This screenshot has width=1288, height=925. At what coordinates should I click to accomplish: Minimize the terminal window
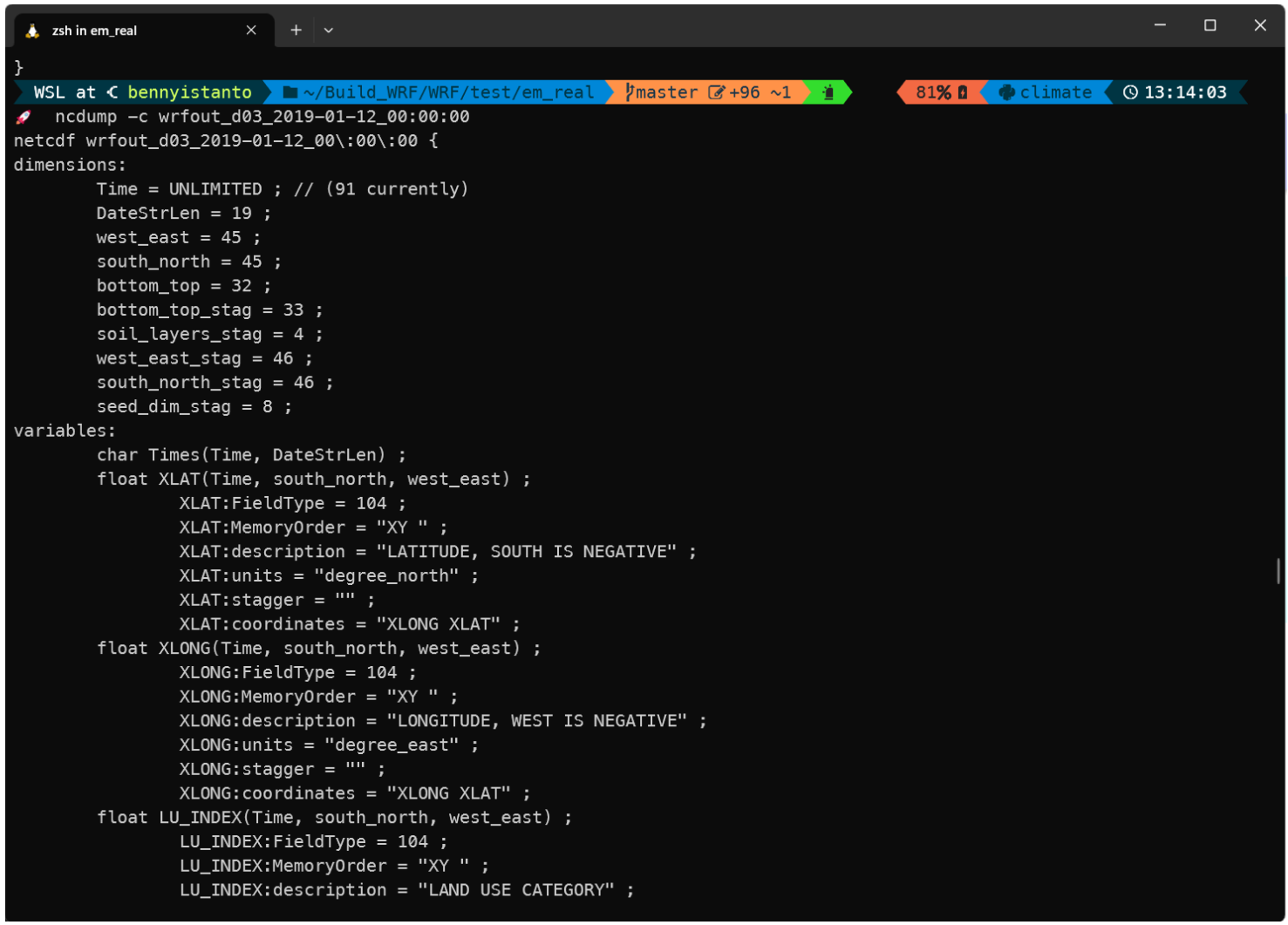(x=1160, y=25)
